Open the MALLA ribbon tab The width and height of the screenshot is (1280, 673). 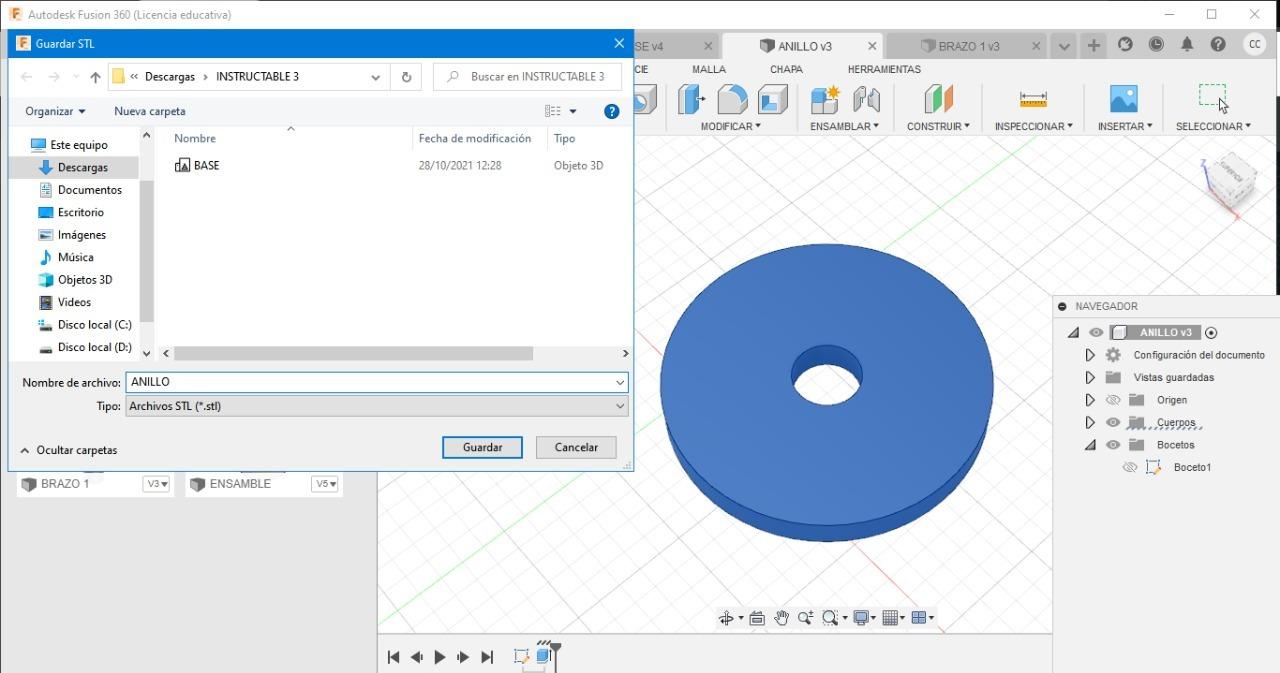tap(709, 69)
